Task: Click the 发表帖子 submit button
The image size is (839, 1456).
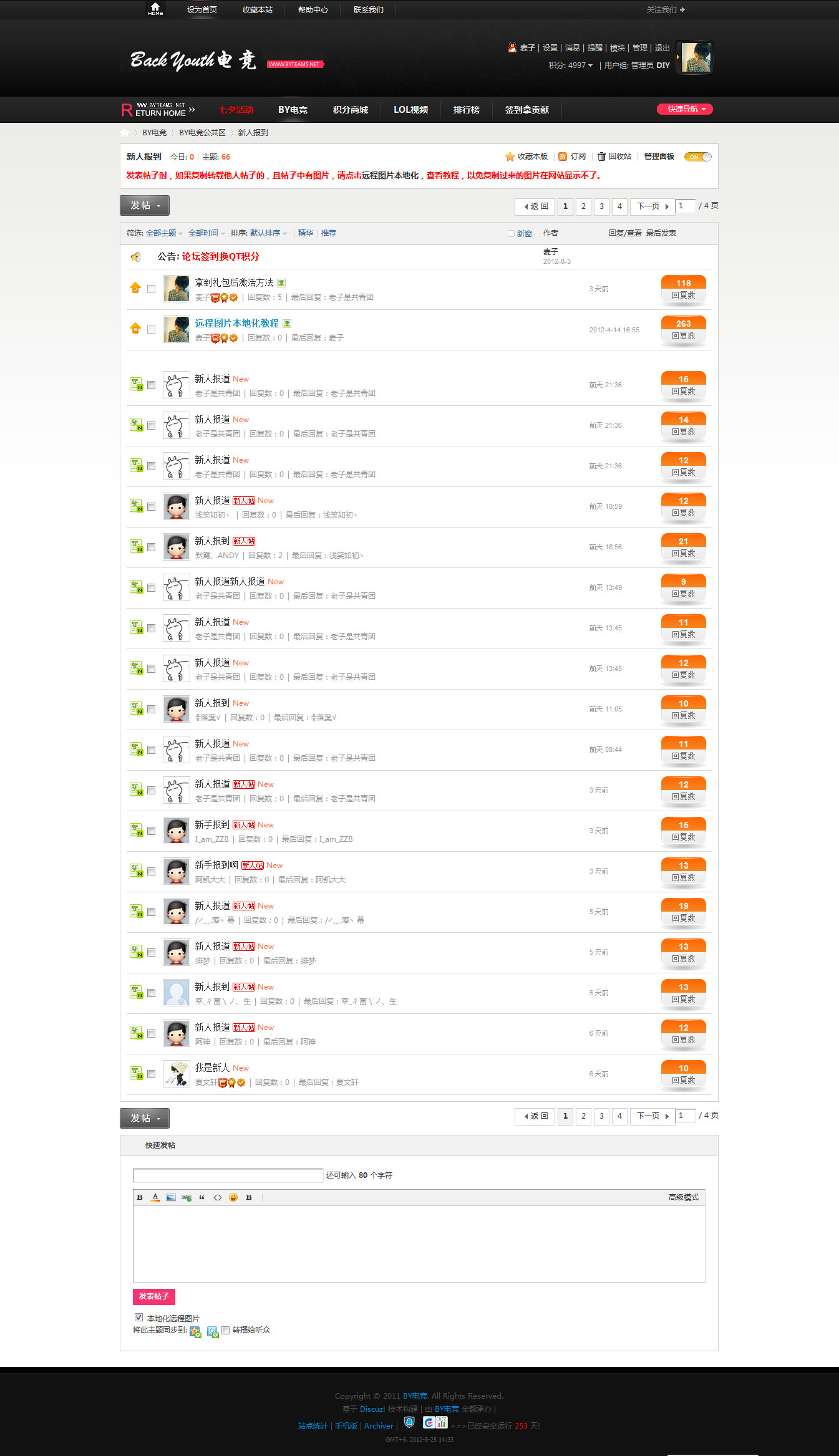Action: (153, 1296)
